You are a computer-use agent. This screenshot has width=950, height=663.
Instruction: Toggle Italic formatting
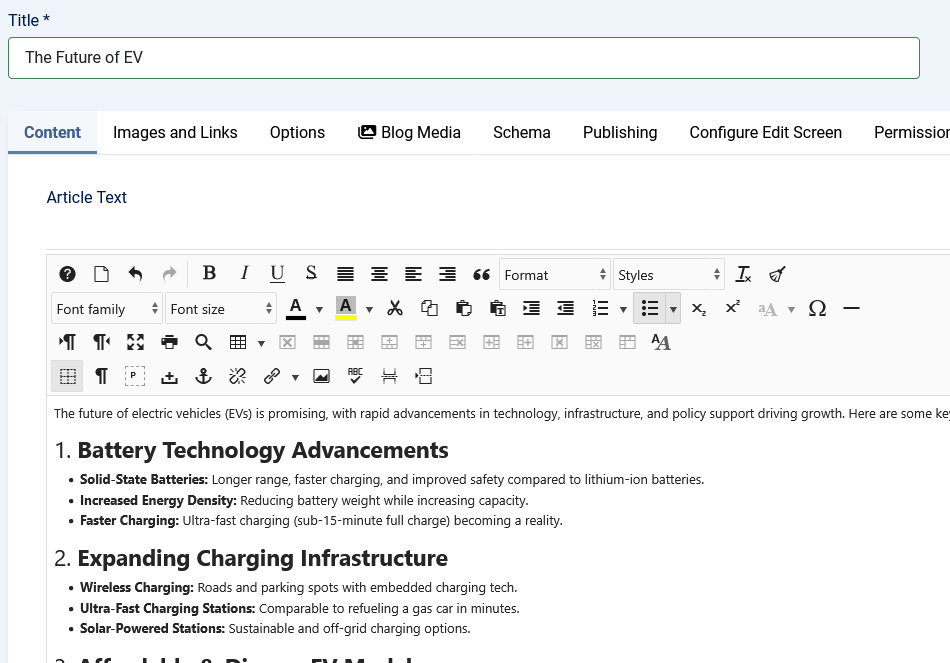243,274
